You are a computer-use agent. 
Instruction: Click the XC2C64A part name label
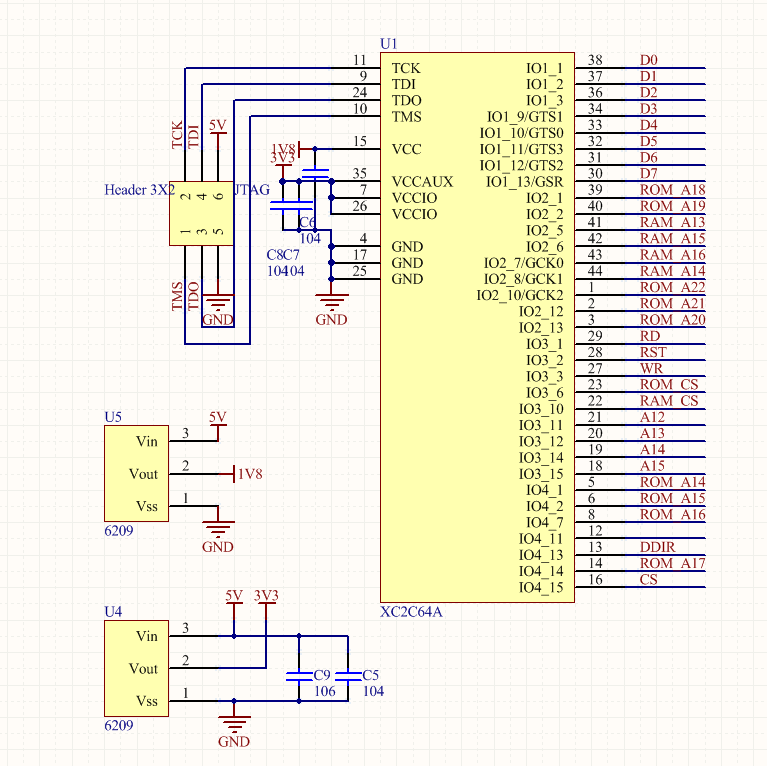411,611
